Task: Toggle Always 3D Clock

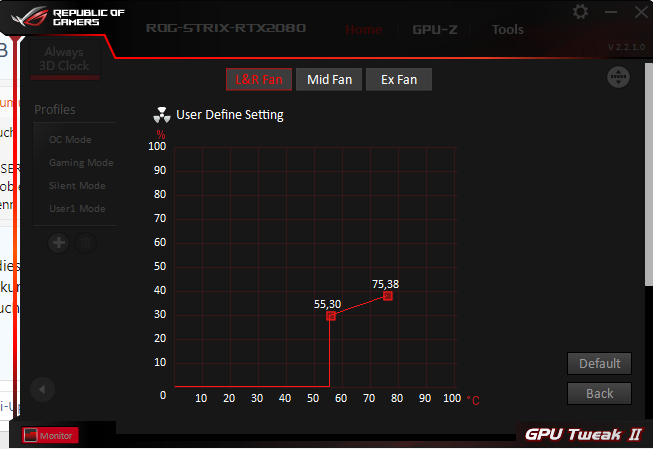Action: tap(64, 59)
